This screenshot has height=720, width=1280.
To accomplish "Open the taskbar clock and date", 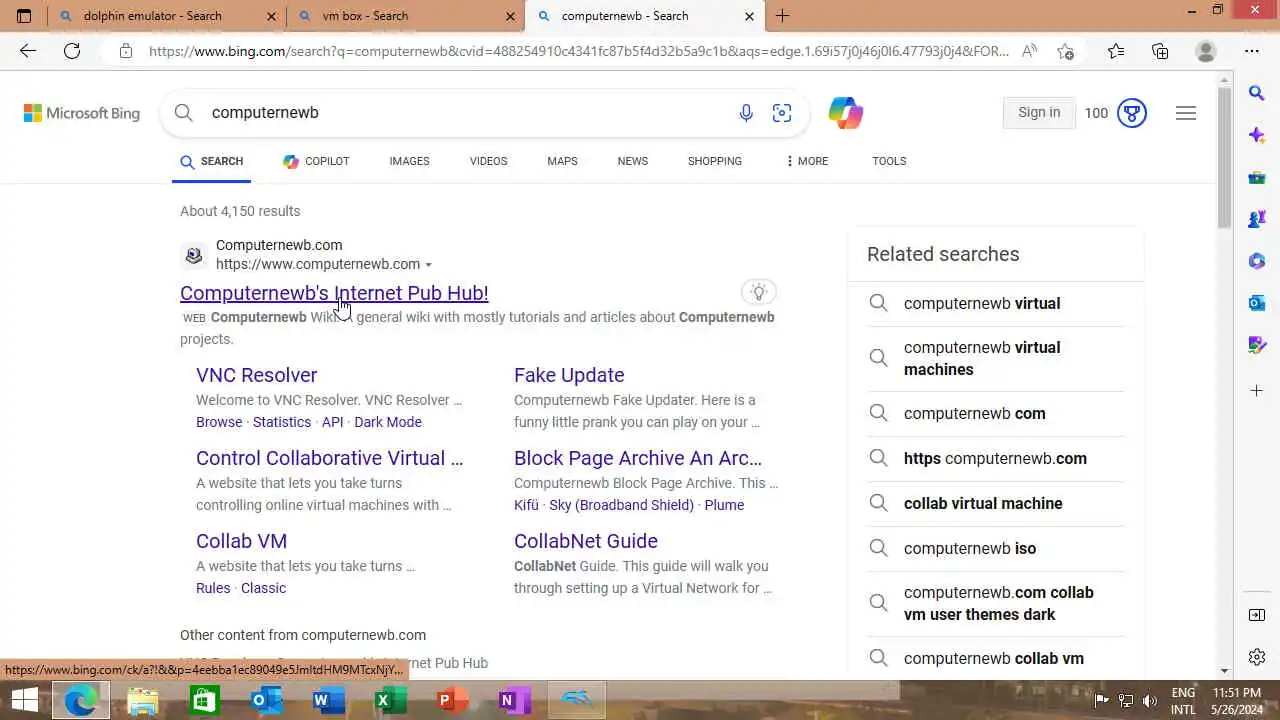I will pos(1236,700).
